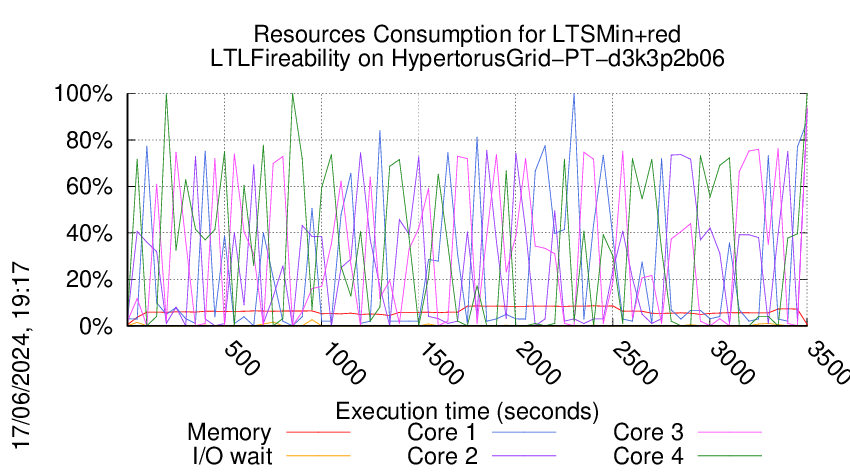Click the '60%' y-axis label
This screenshot has height=475, width=850.
[x=89, y=187]
